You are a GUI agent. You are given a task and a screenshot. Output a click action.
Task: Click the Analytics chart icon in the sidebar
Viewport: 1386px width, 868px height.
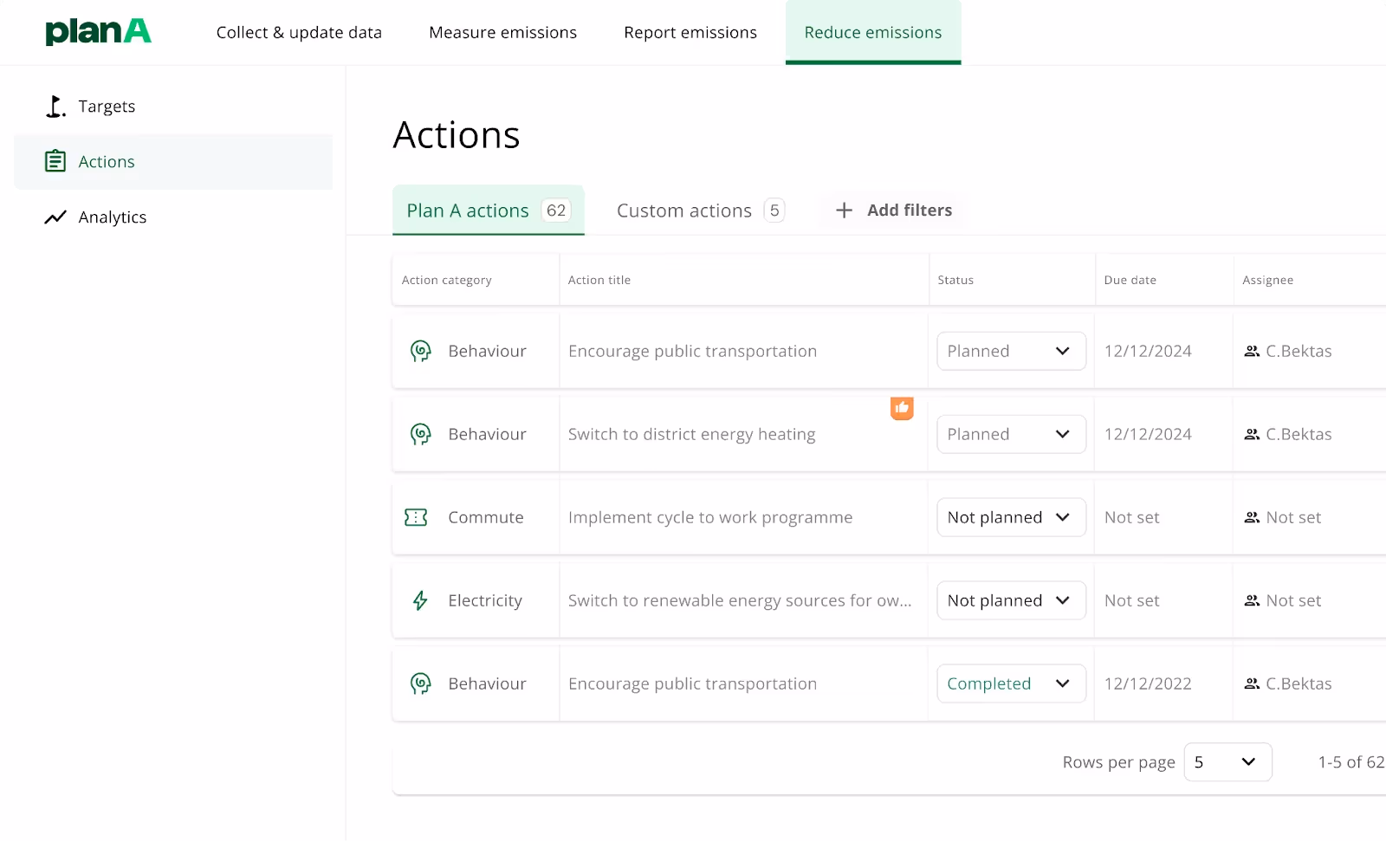(55, 217)
